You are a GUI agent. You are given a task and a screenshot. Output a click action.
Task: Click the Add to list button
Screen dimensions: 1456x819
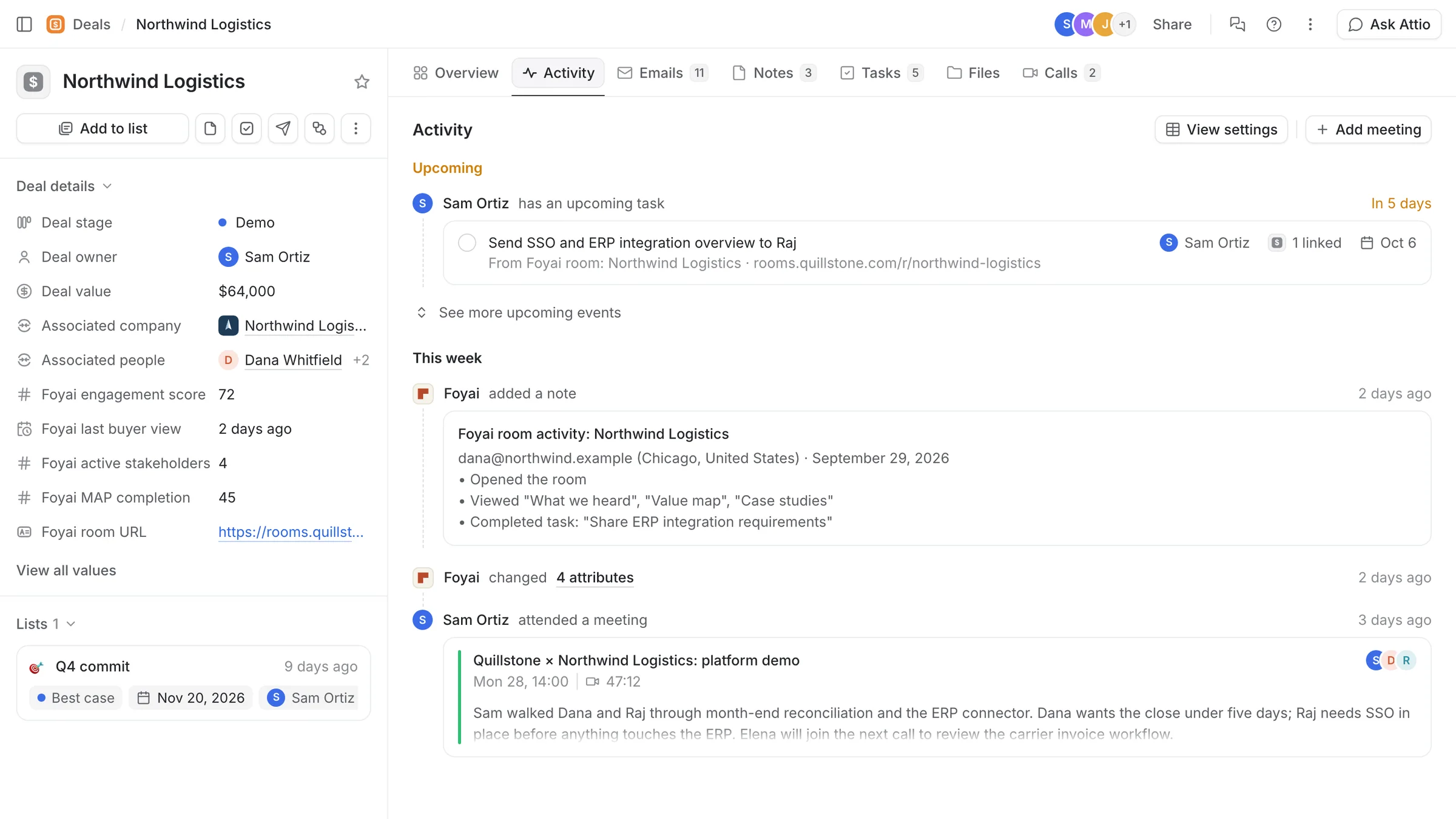(x=103, y=129)
